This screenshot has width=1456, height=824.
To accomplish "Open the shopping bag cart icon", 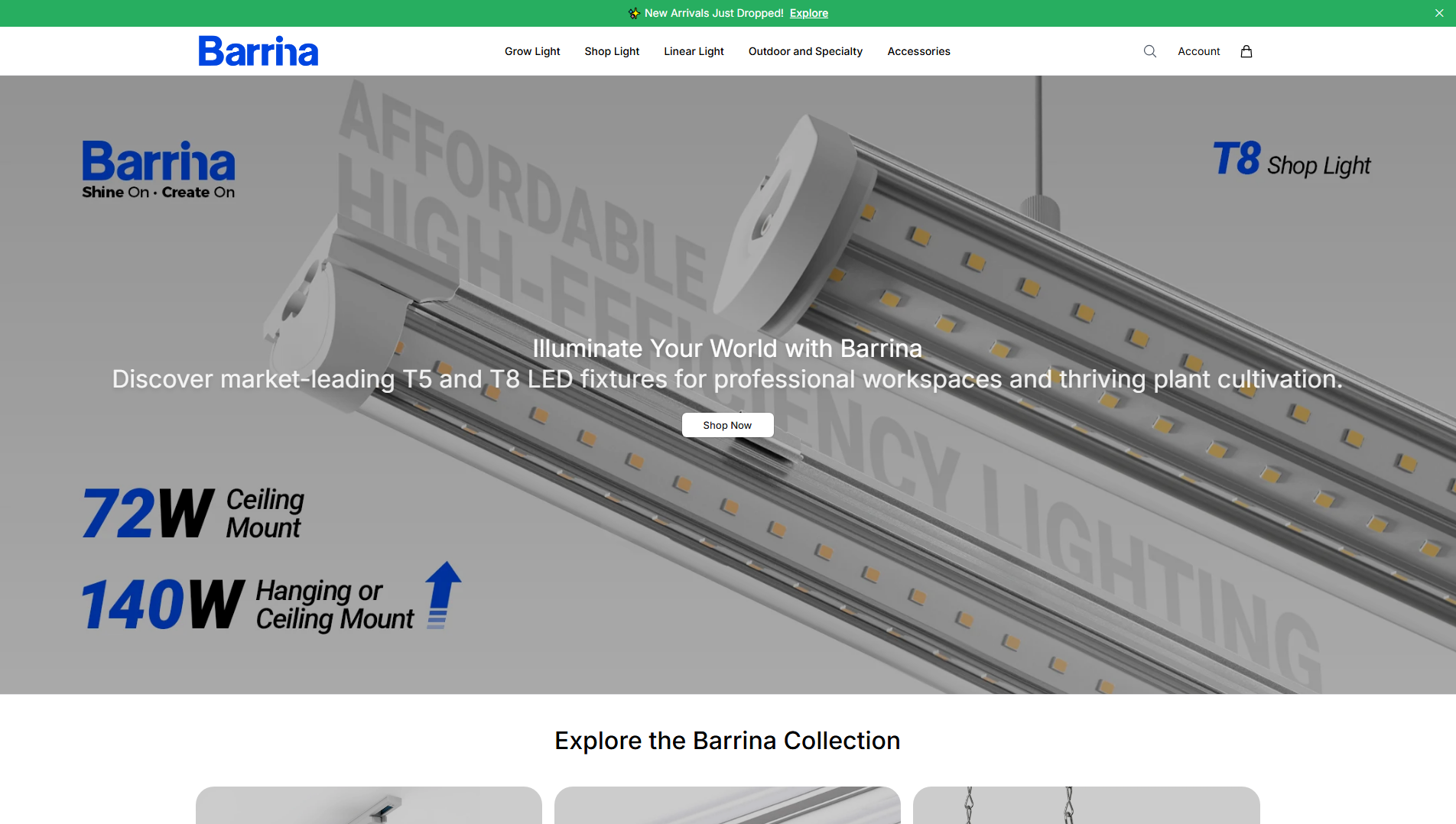I will tap(1246, 51).
